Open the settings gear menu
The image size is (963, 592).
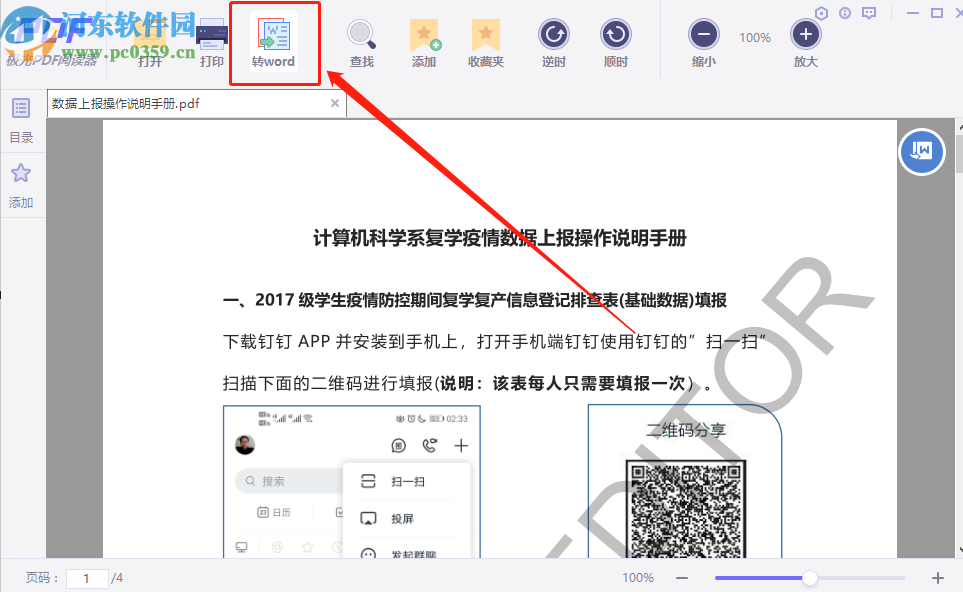tap(822, 12)
